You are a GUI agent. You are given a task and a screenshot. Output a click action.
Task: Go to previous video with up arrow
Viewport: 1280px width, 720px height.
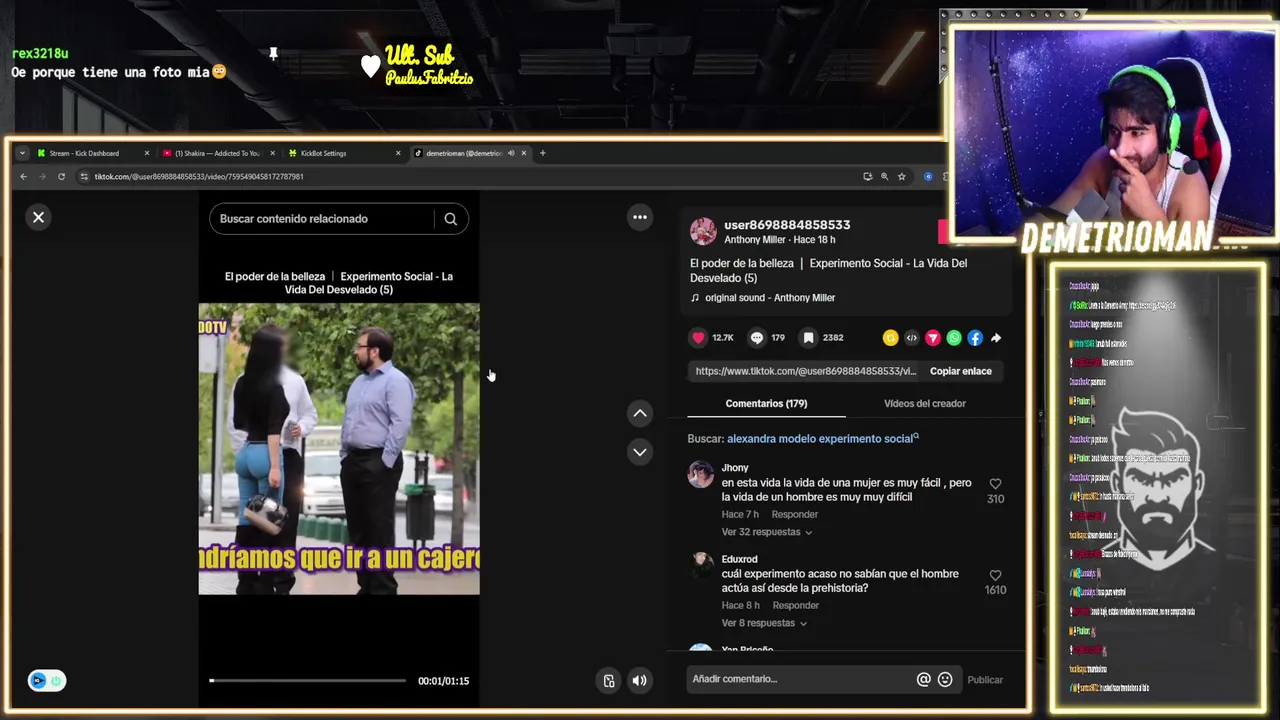[640, 413]
